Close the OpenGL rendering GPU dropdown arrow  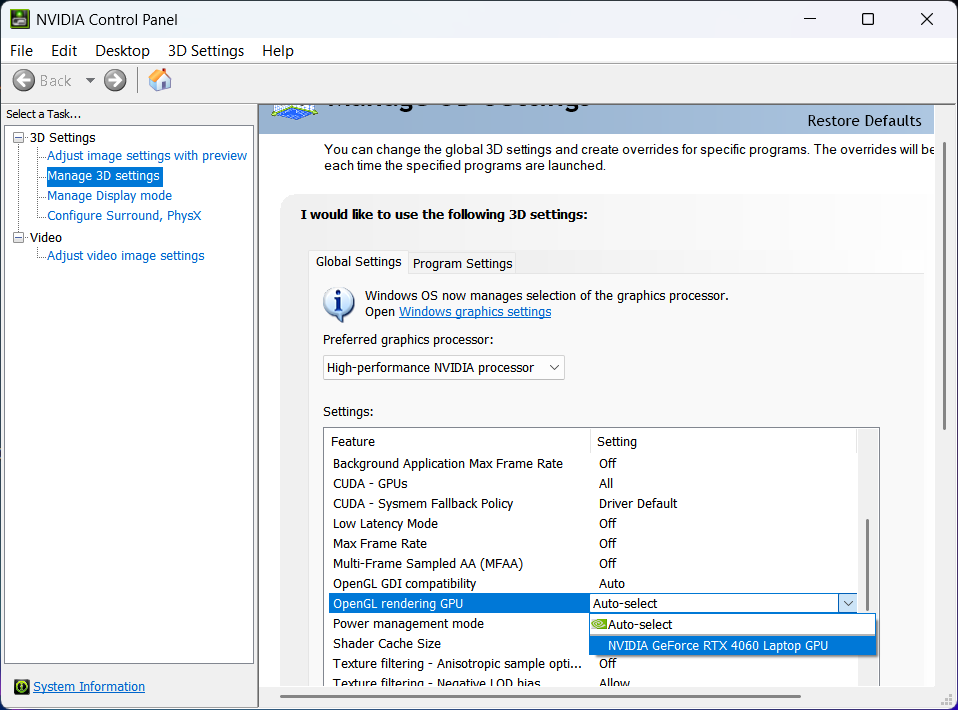848,603
